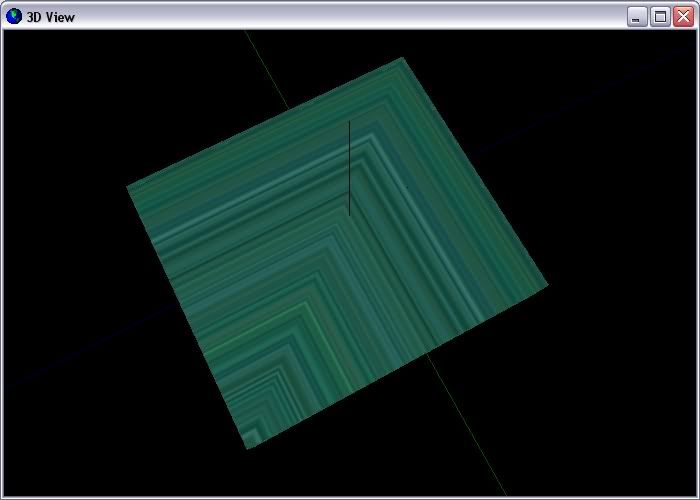Maximize the 3D View window
The image size is (700, 500).
[660, 17]
